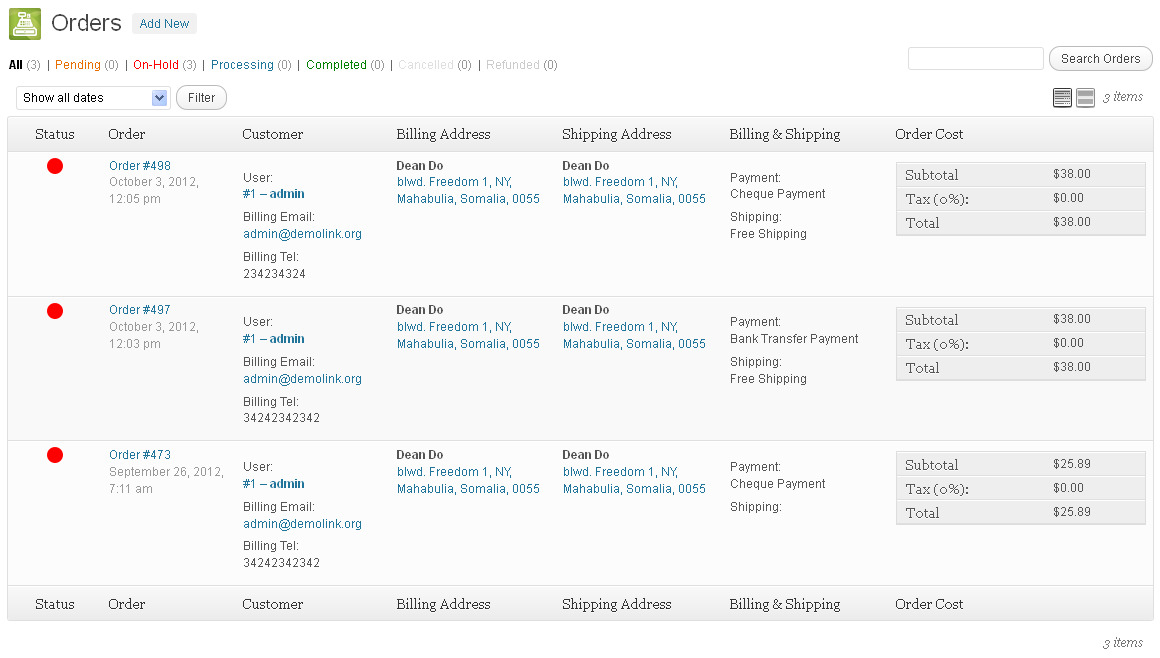
Task: Click red status dot for Order #497
Action: click(x=55, y=311)
